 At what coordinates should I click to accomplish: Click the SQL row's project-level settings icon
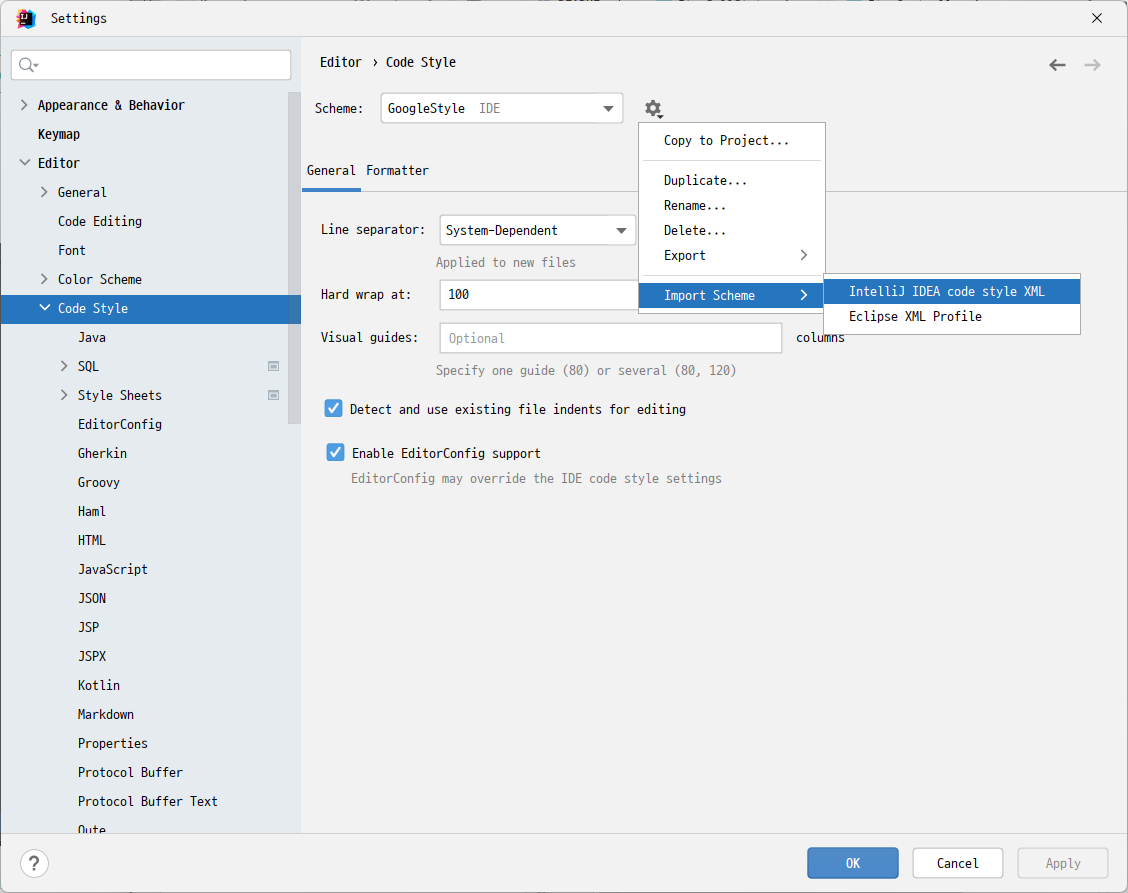pyautogui.click(x=273, y=366)
